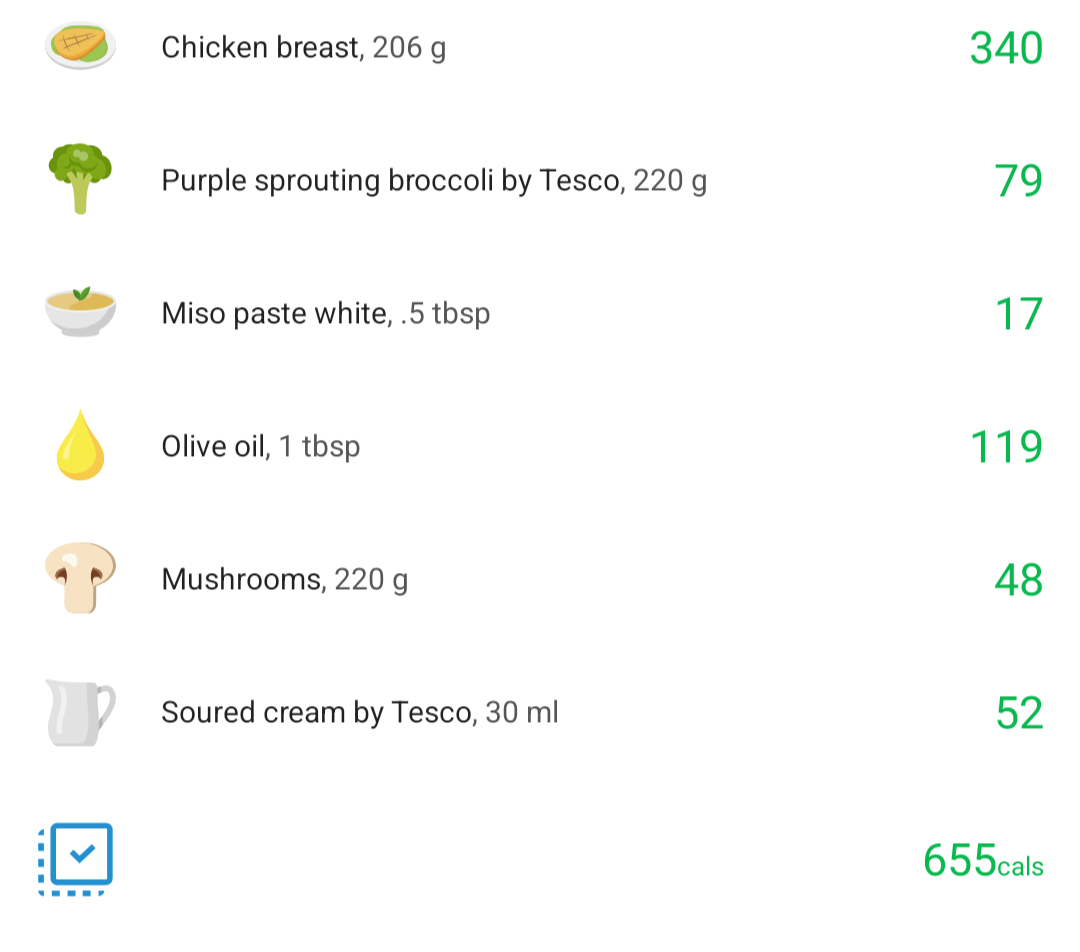Click the 340 calorie value for chicken
Screen dimensions: 1080x952
point(1006,48)
